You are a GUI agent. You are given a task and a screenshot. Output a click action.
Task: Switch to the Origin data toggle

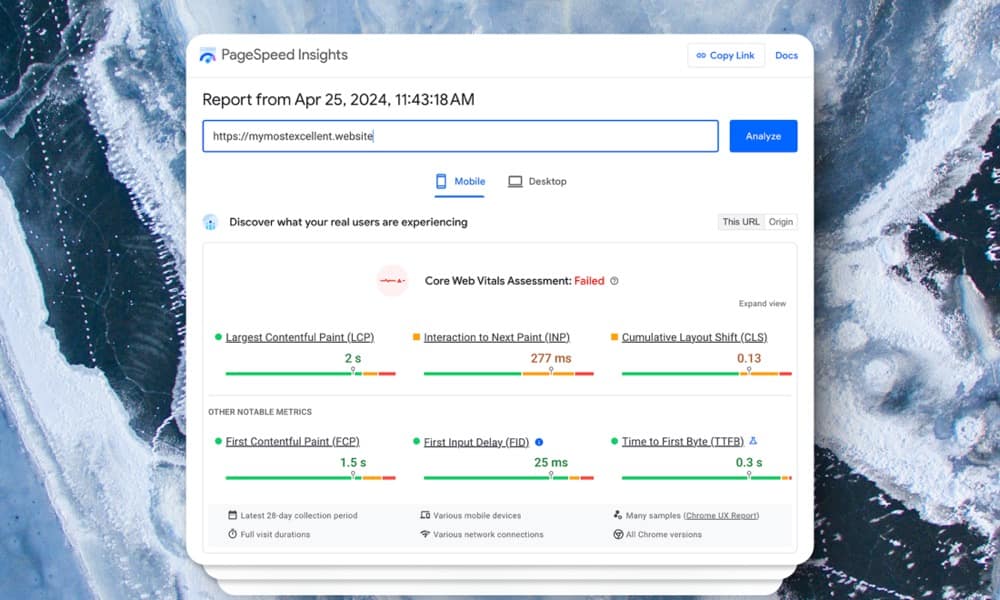[x=781, y=222]
